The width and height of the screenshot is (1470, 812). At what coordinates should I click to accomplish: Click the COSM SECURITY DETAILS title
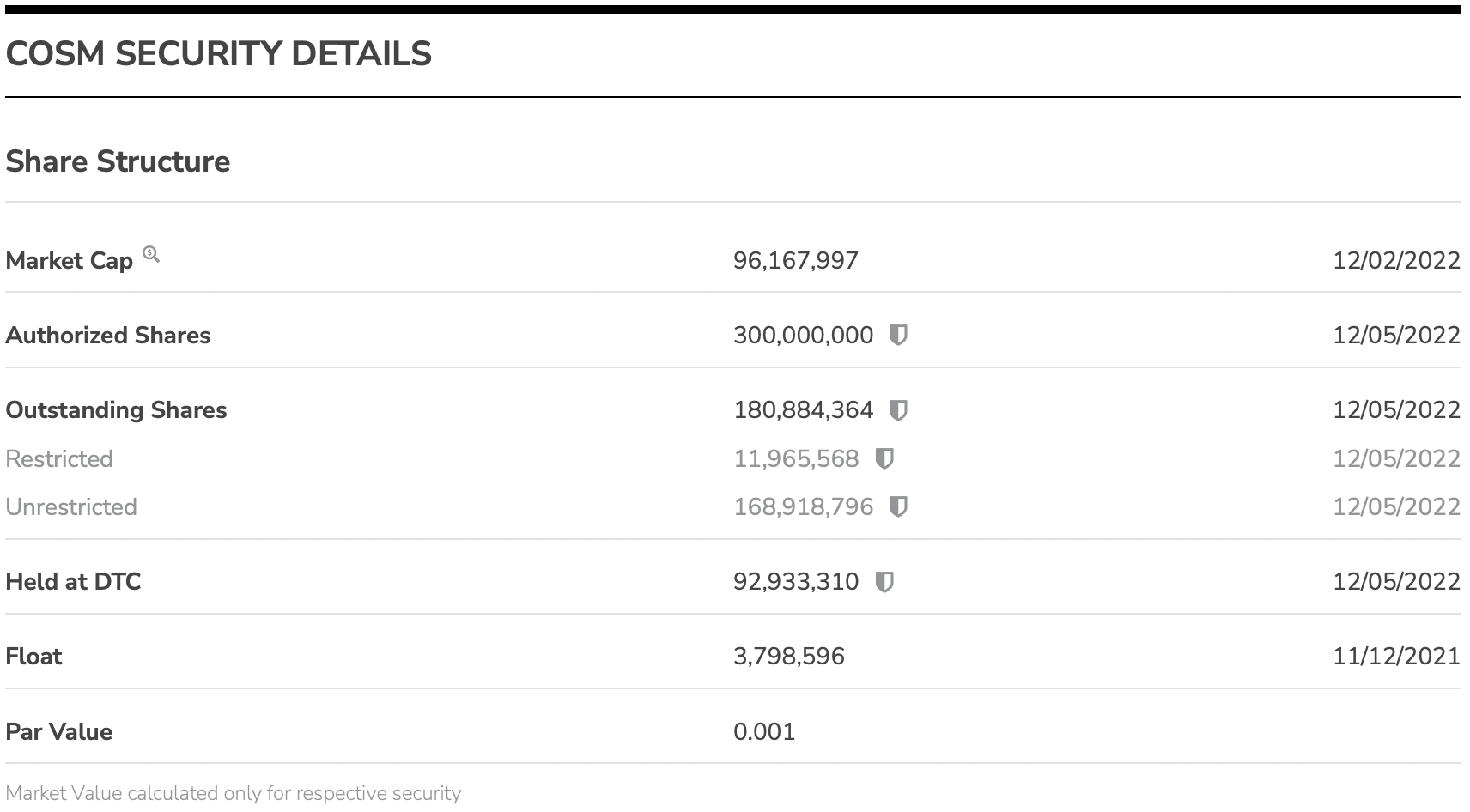[219, 54]
